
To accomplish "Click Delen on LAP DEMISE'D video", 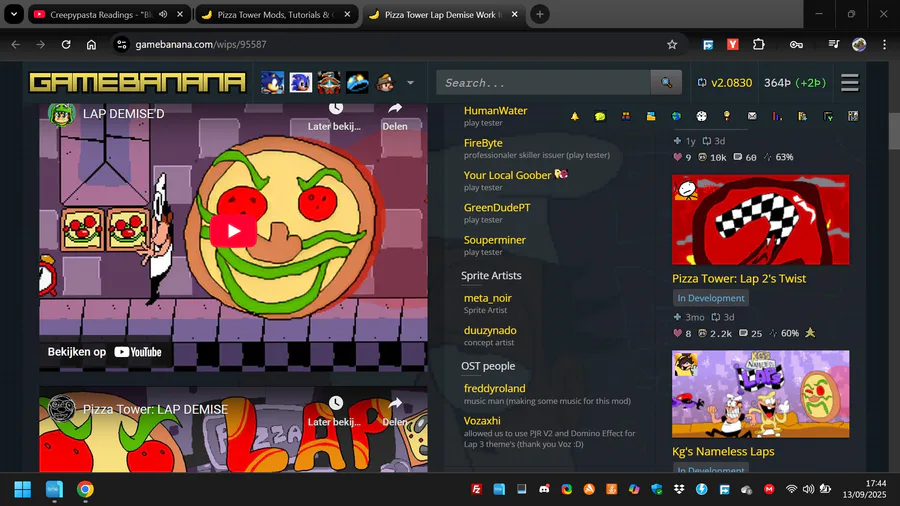I will (x=395, y=118).
